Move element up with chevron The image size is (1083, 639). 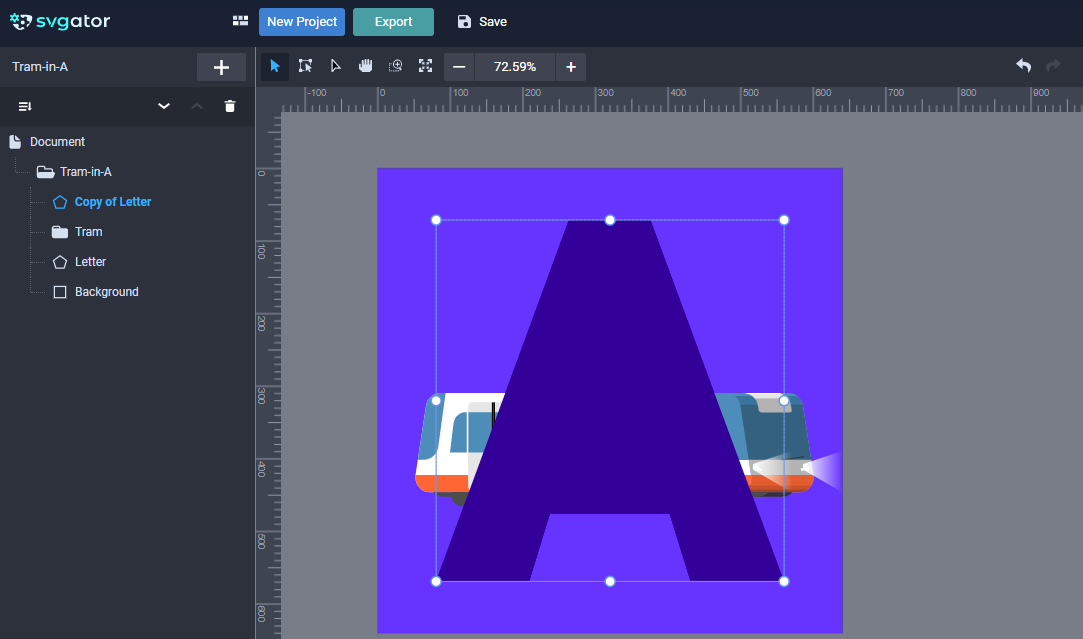click(x=197, y=106)
